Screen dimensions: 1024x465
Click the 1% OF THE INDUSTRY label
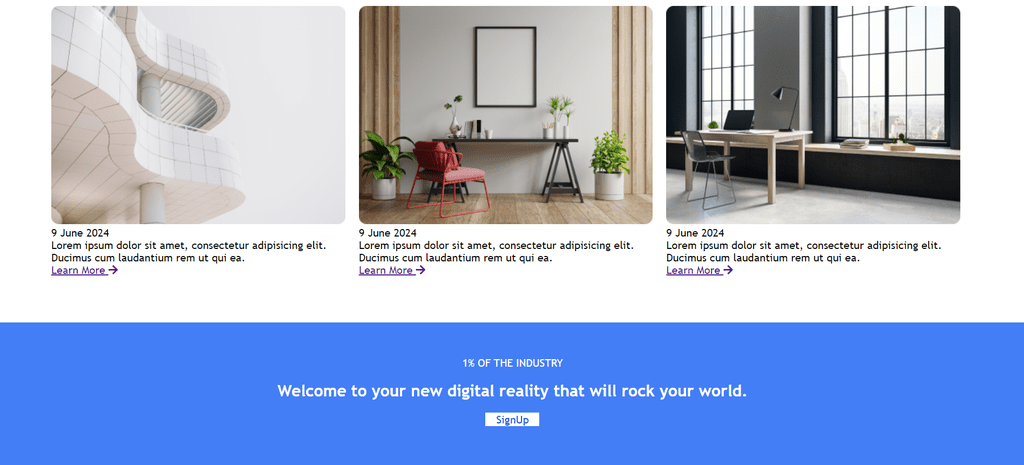pos(513,363)
